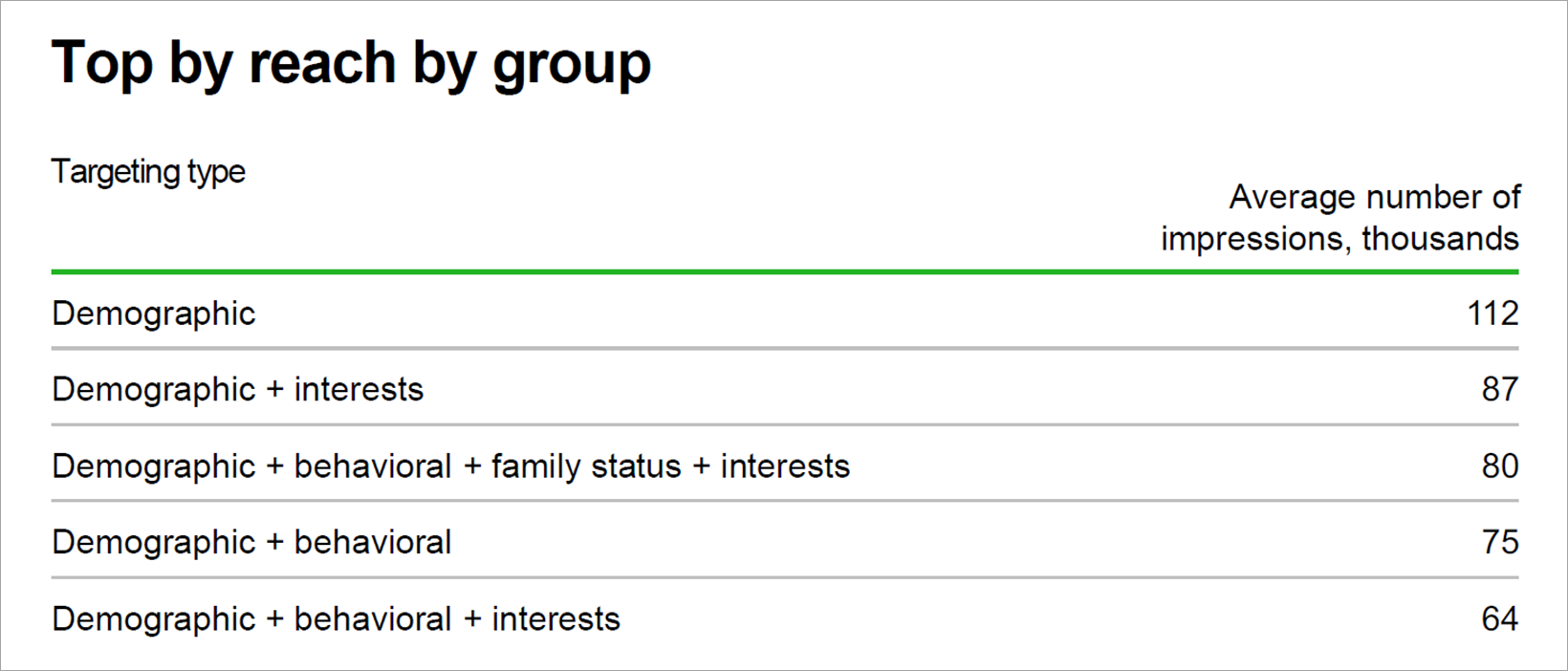This screenshot has width=1568, height=671.
Task: Click the gray separator below the 112 row
Action: (784, 349)
